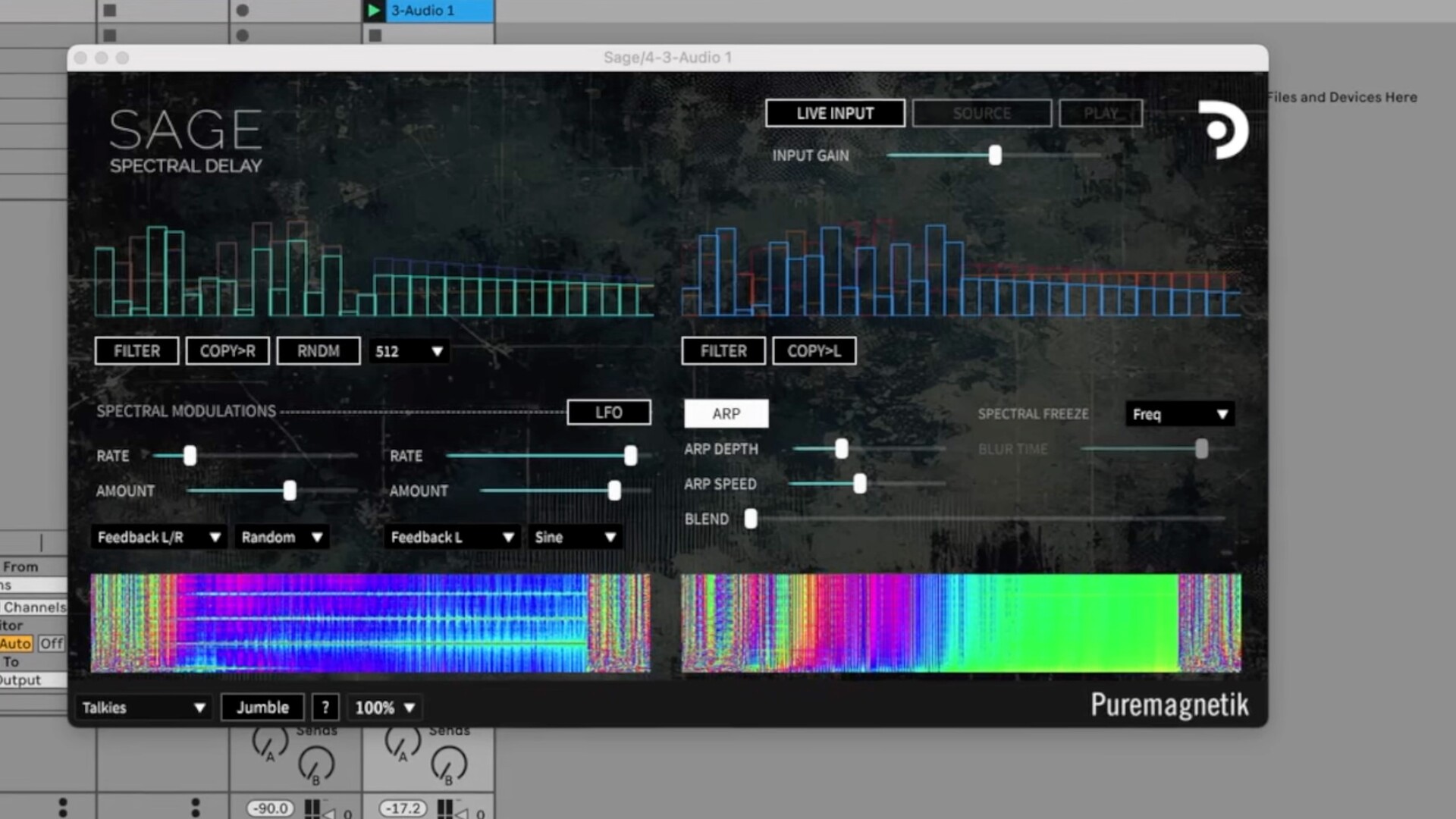Open the Sine waveform dropdown
This screenshot has width=1456, height=819.
575,537
